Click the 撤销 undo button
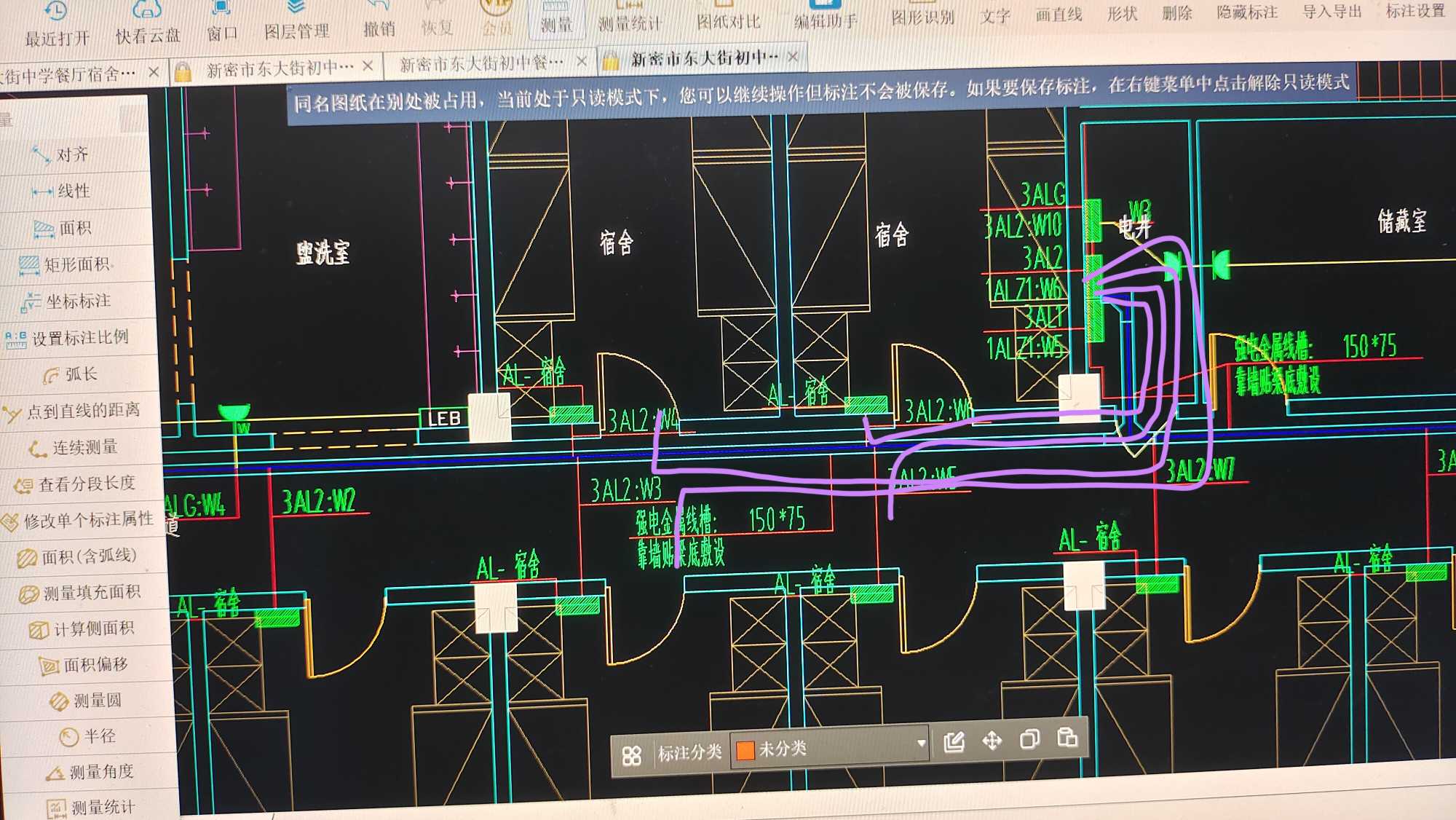Image resolution: width=1456 pixels, height=820 pixels. pos(379,19)
